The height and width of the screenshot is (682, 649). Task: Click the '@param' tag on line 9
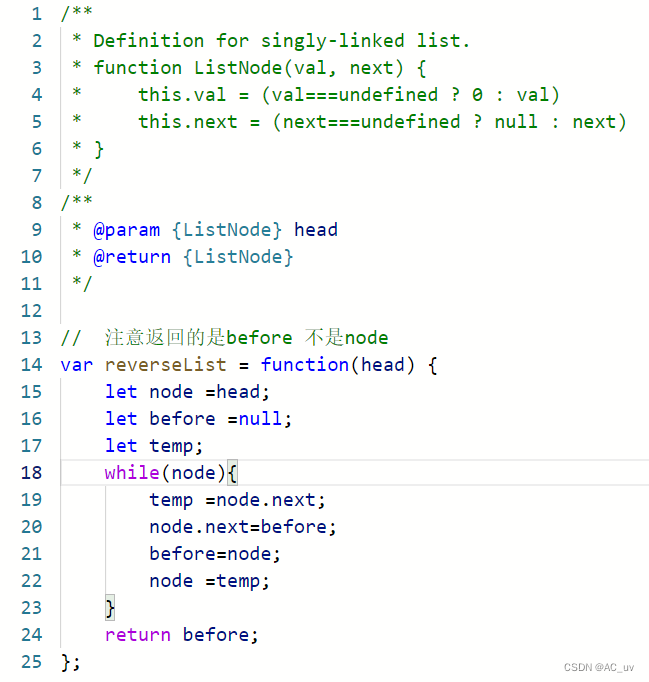click(x=127, y=230)
